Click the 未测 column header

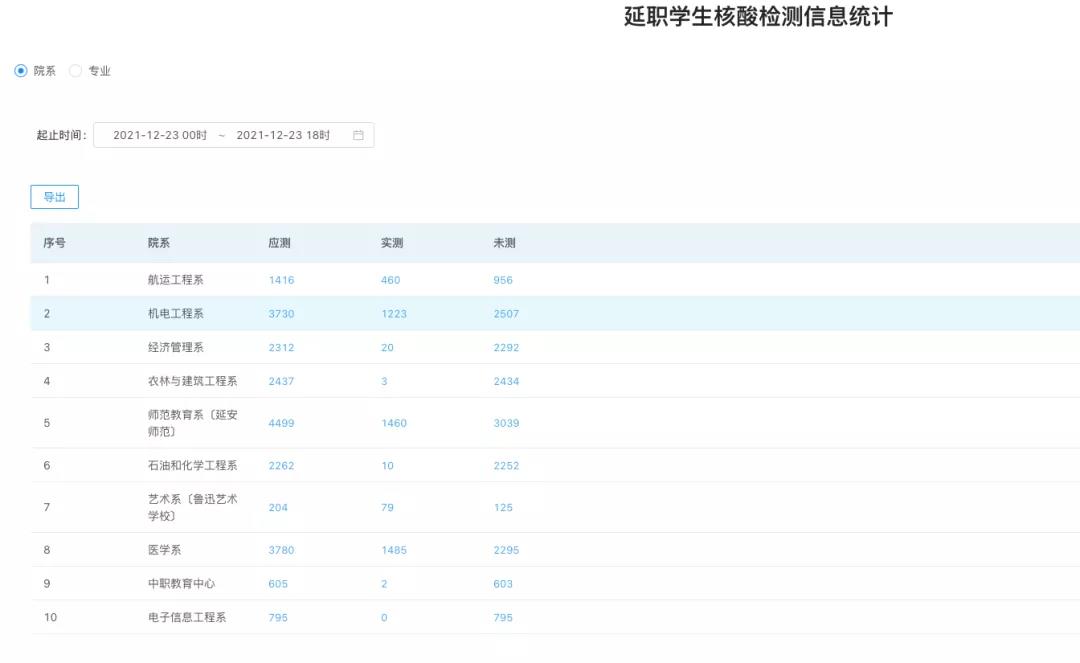click(x=504, y=242)
